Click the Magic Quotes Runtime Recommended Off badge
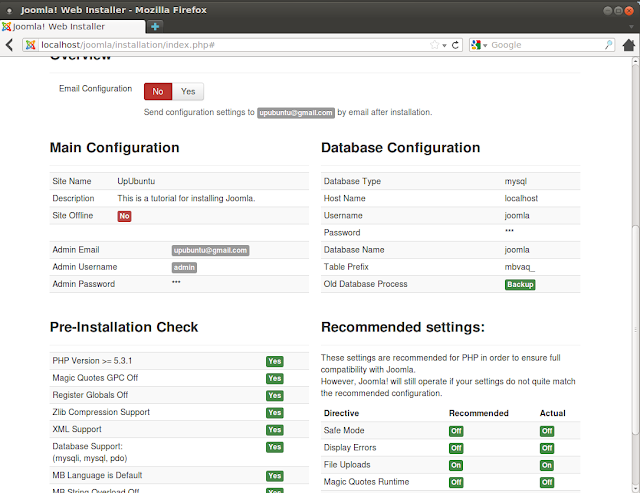 [x=456, y=482]
